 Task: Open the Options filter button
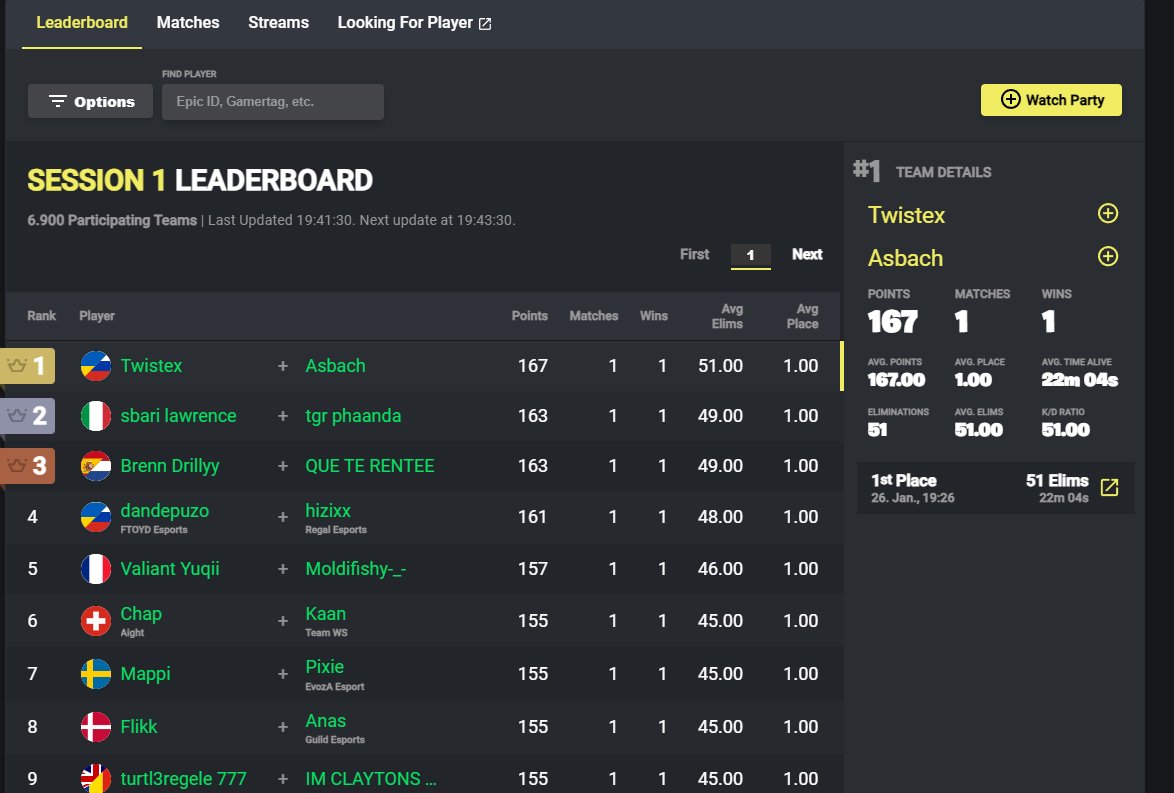[x=91, y=101]
